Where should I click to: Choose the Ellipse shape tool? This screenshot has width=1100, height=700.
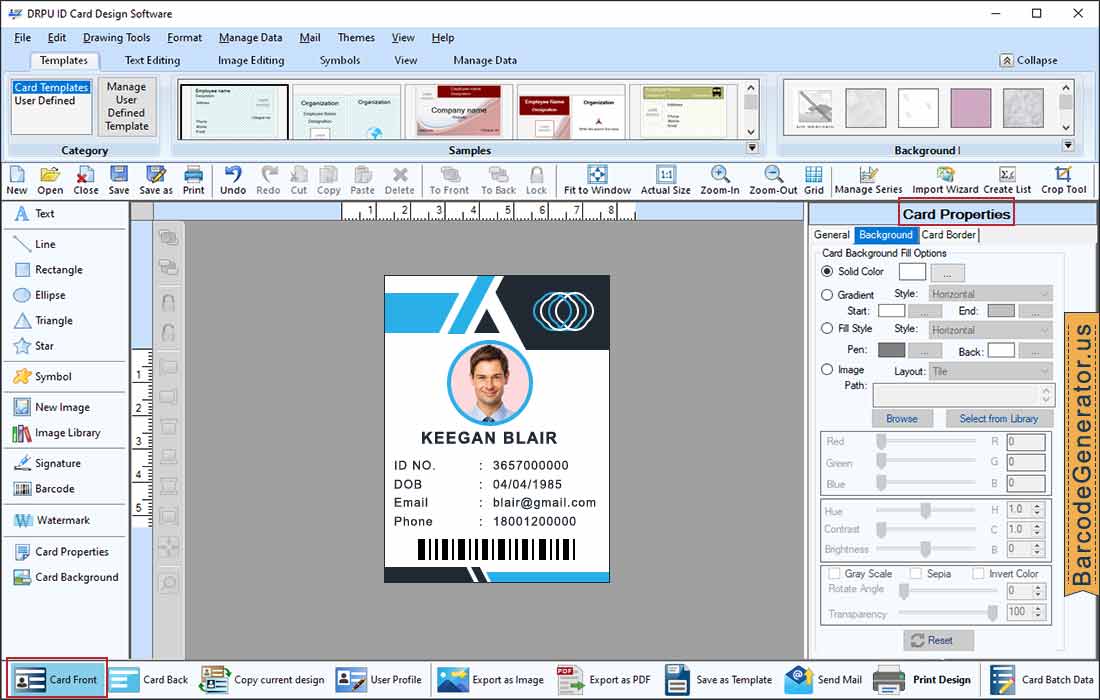click(x=40, y=295)
